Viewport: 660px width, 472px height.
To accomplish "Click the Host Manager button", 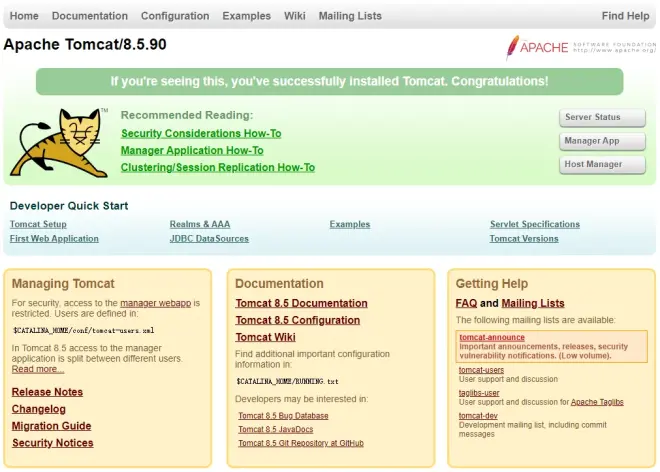I will tap(602, 165).
